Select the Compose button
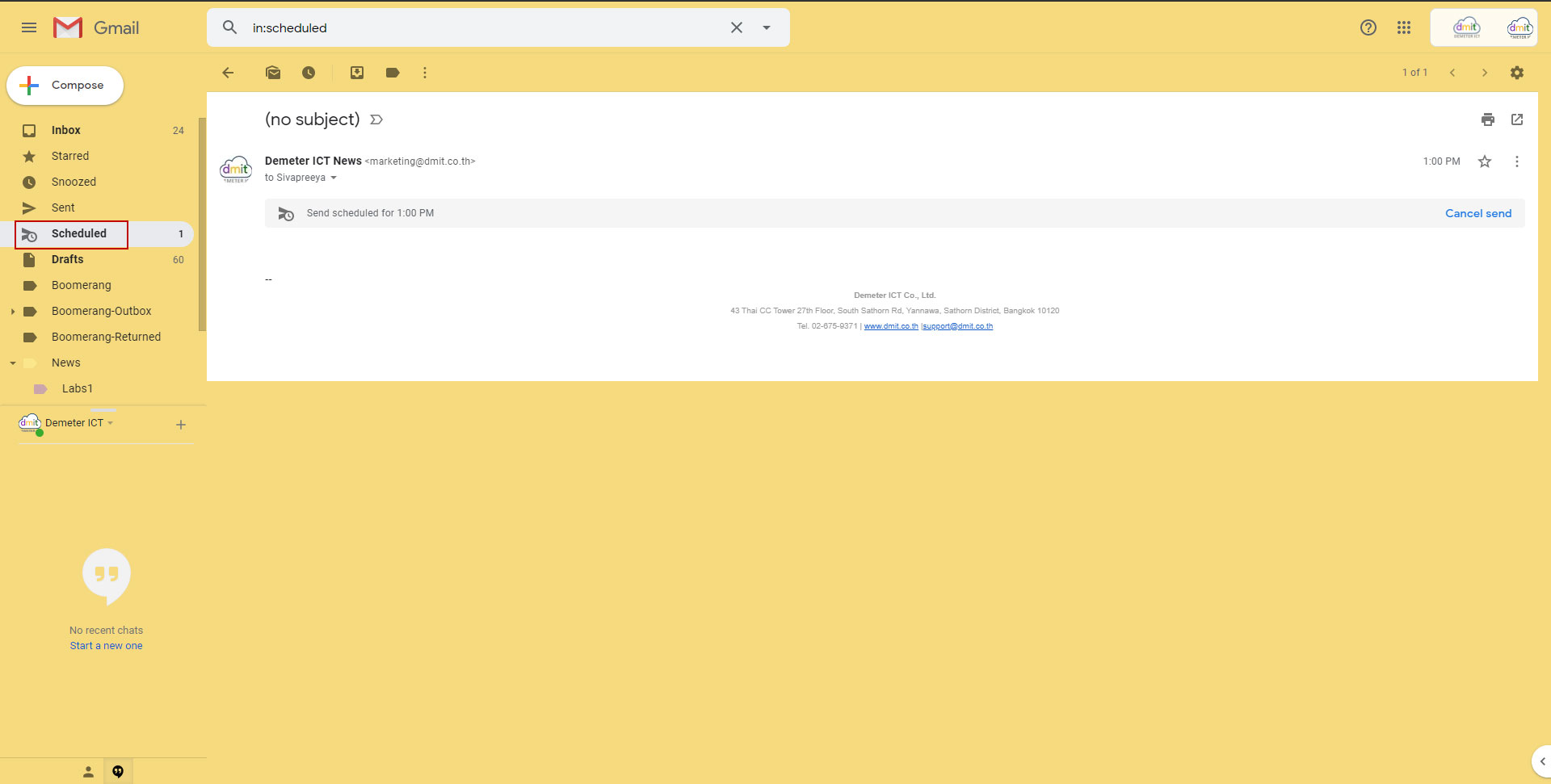 pyautogui.click(x=65, y=85)
